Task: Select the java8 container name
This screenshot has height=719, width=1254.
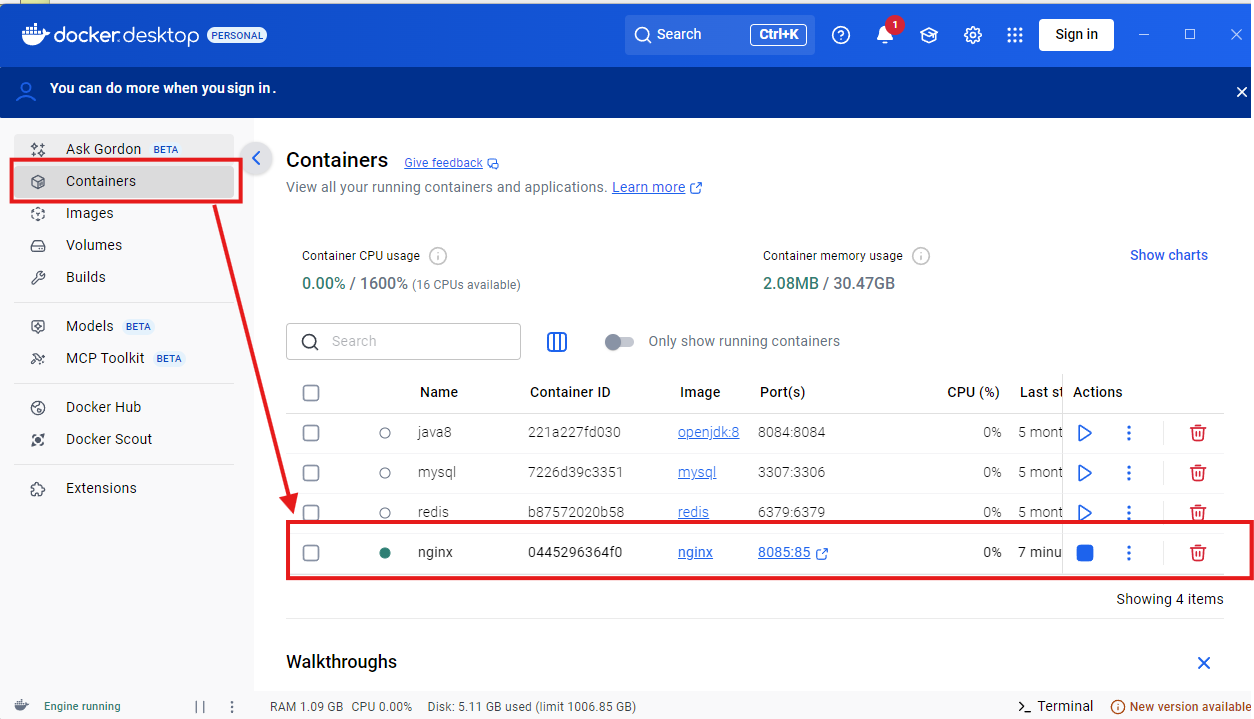Action: tap(435, 432)
